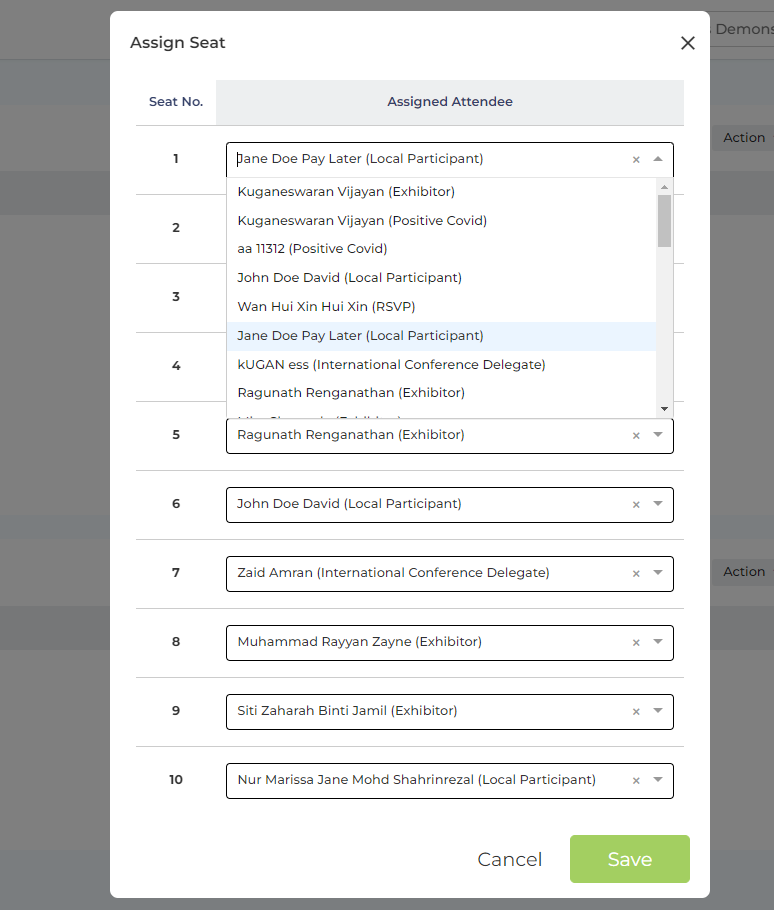
Task: Clear Ragunath Renganathan from seat 5
Action: pos(636,435)
